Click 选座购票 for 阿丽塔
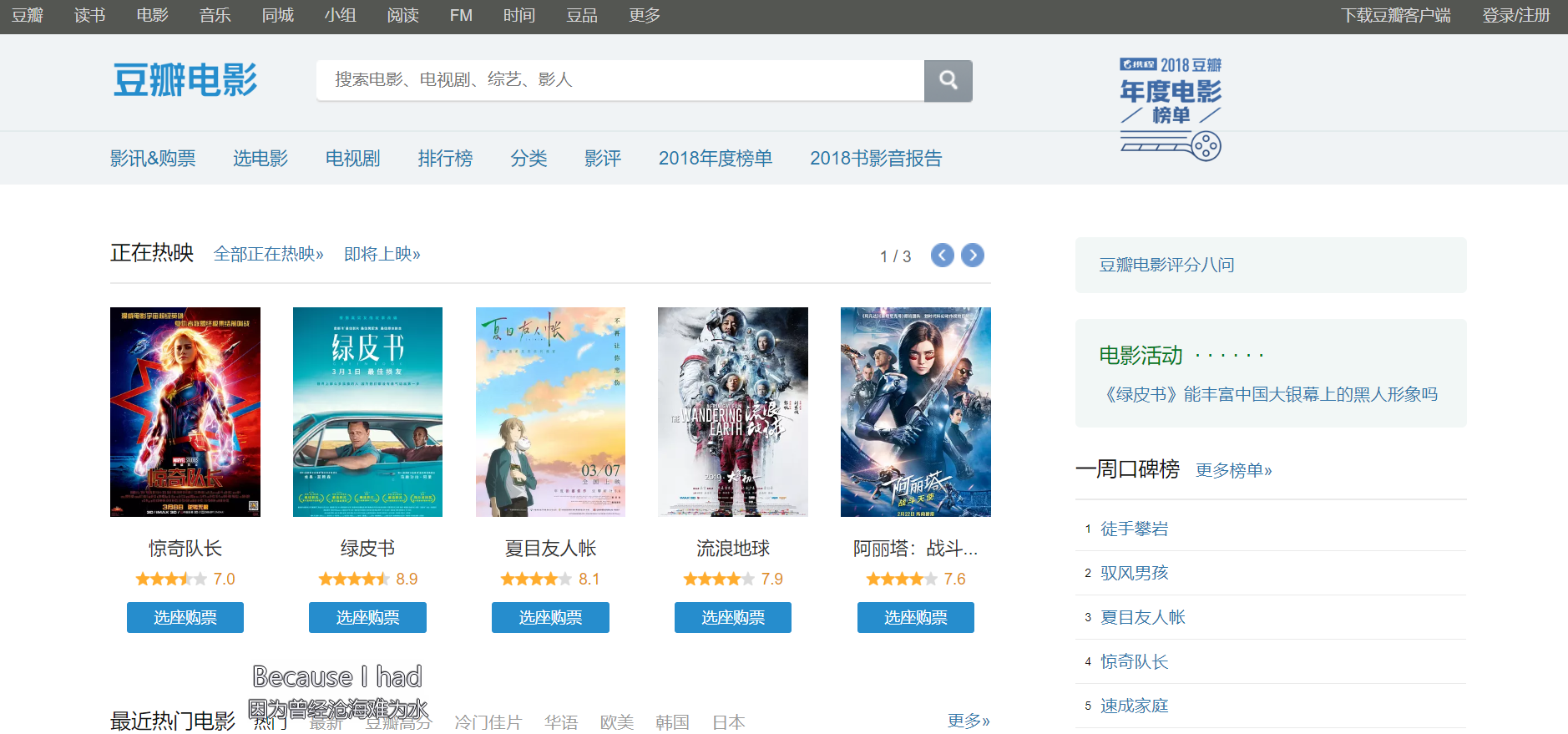 tap(916, 617)
